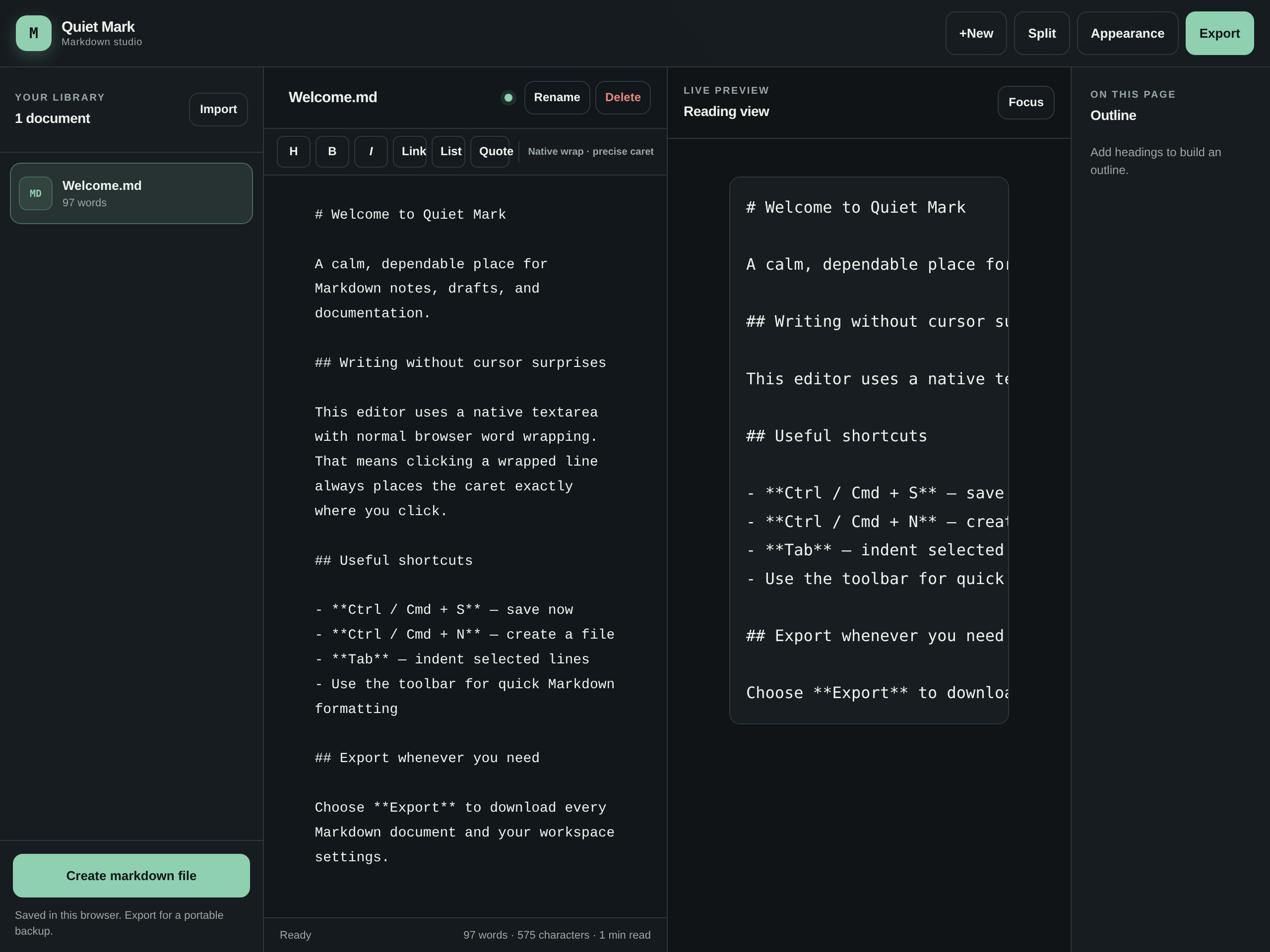Viewport: 1270px width, 952px height.
Task: Delete the Welcome.md document
Action: tap(623, 98)
